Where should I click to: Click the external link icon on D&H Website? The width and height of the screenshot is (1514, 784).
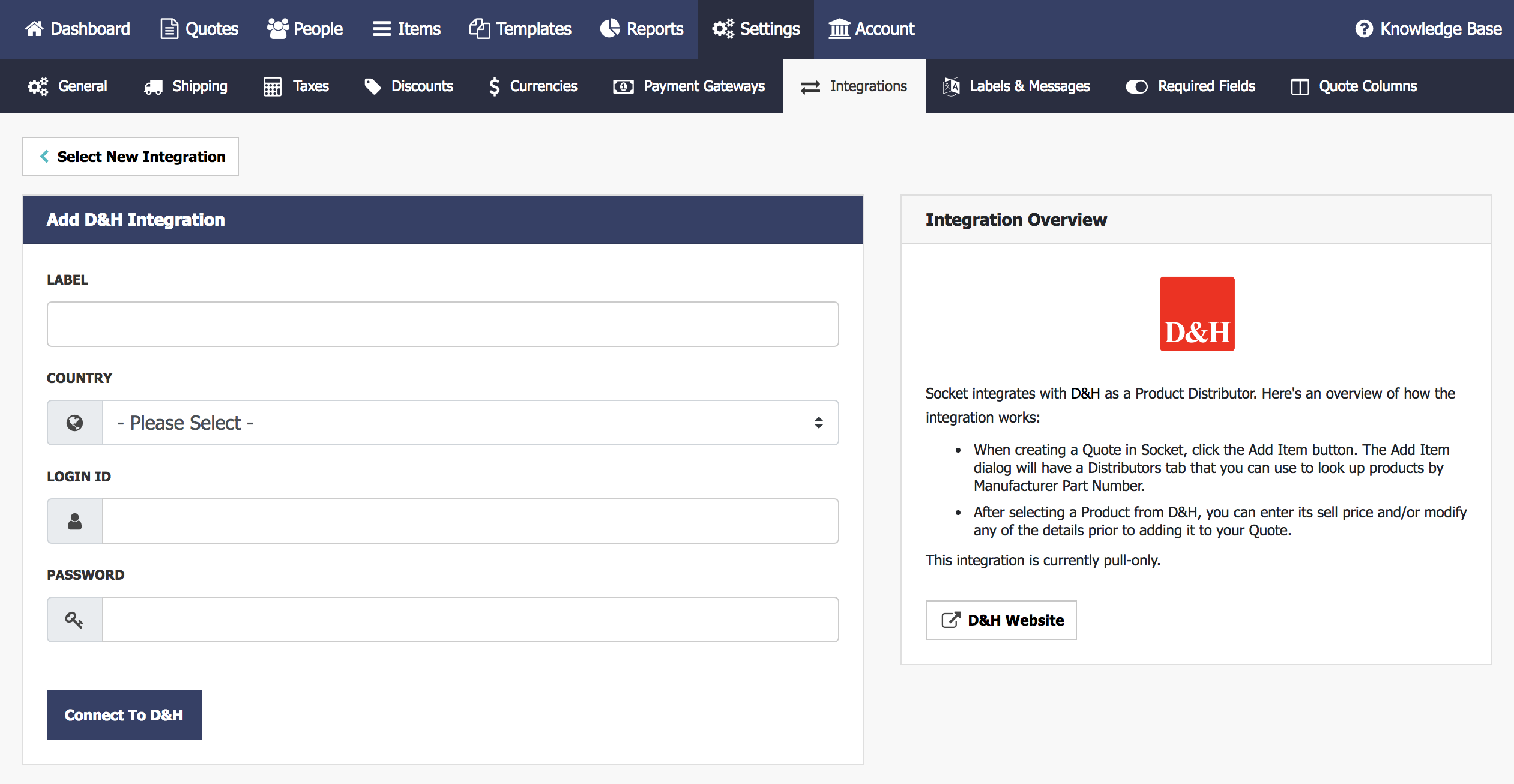(x=951, y=620)
